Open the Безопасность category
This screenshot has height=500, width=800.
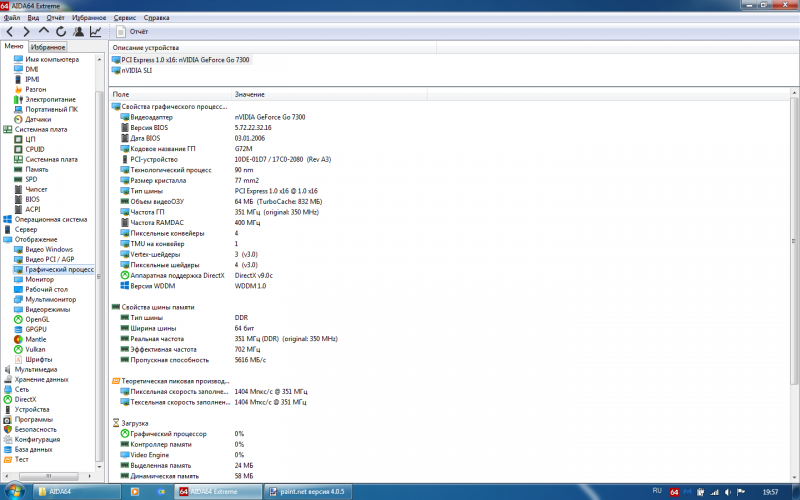click(x=36, y=430)
